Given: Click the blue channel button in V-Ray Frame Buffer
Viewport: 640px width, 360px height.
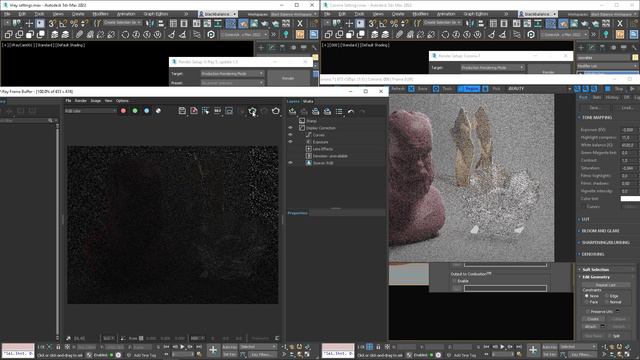Looking at the screenshot, I should point(147,111).
